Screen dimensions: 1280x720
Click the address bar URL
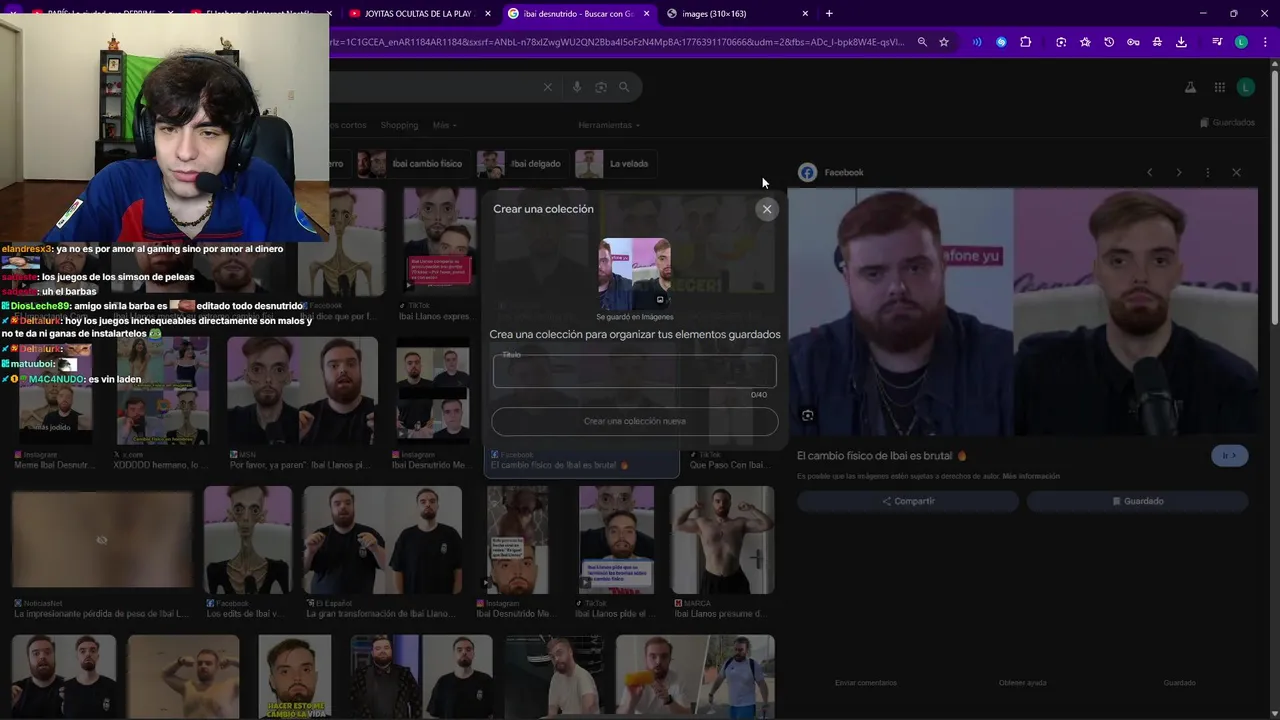617,42
